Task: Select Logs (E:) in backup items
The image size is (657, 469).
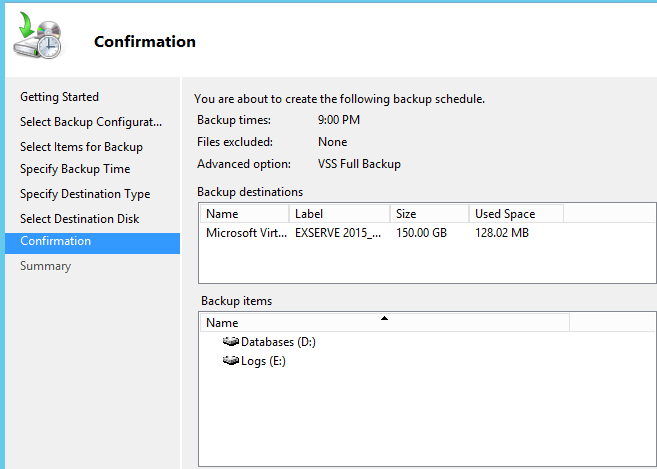Action: (263, 361)
